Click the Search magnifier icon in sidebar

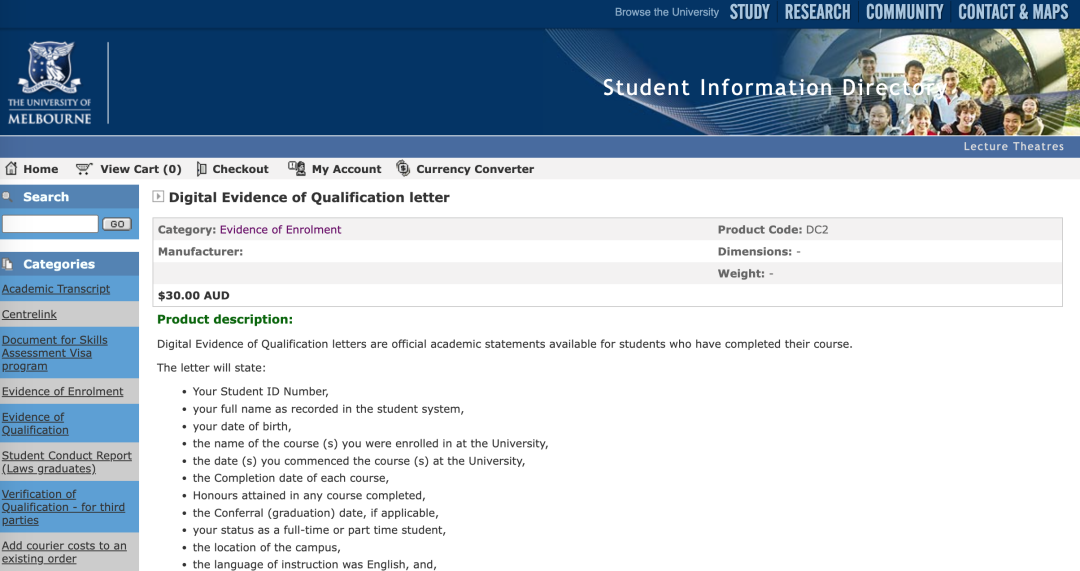coord(8,196)
